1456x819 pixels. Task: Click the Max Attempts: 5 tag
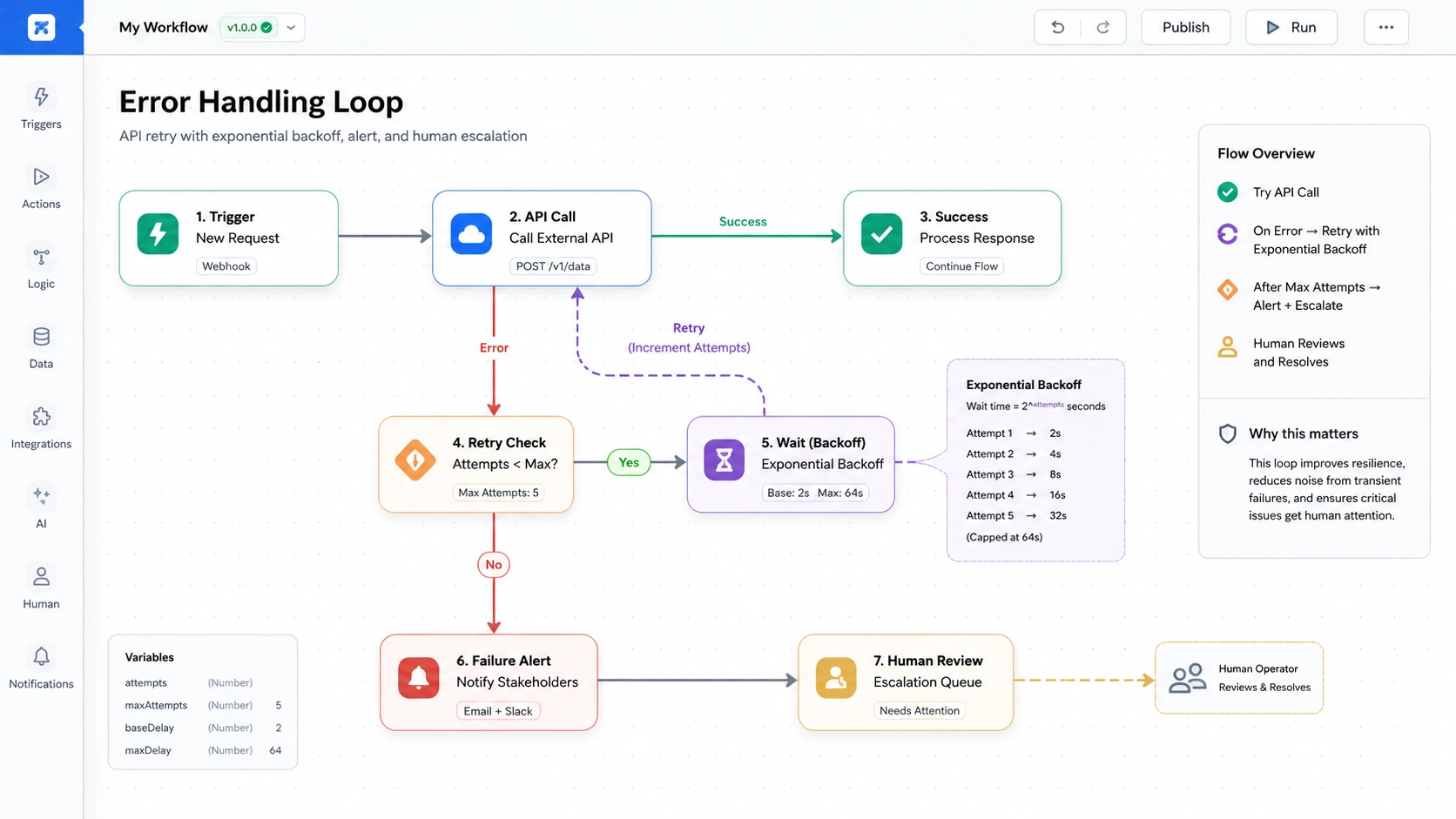pos(498,493)
